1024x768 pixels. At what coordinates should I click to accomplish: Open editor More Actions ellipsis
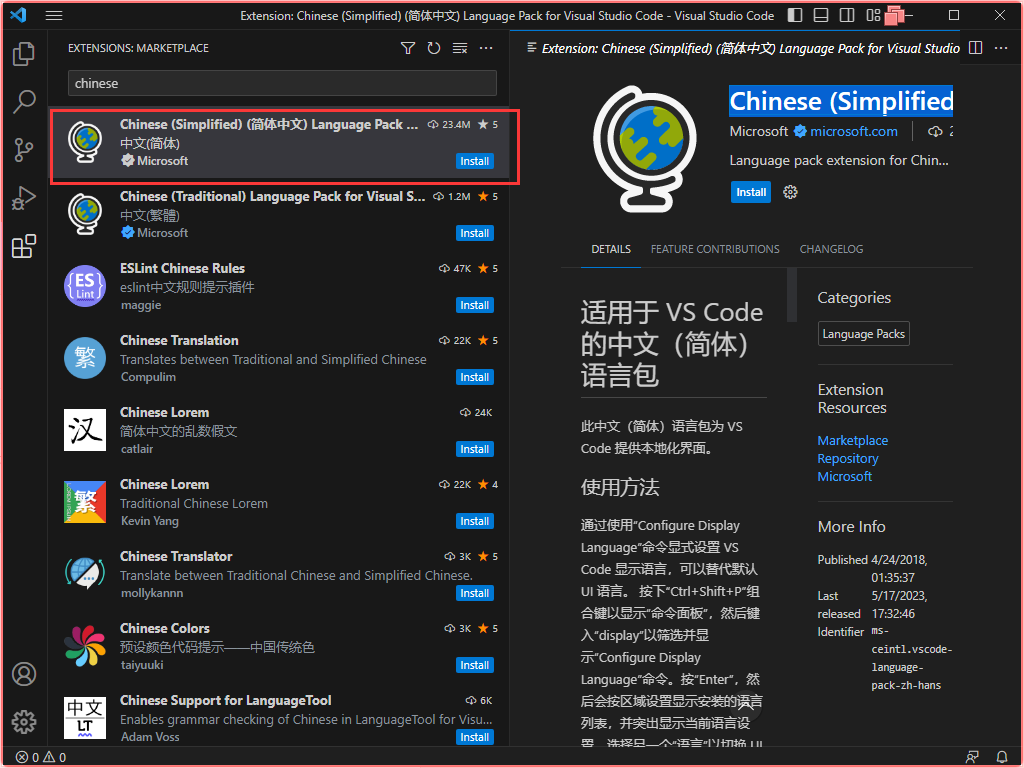click(x=1000, y=48)
